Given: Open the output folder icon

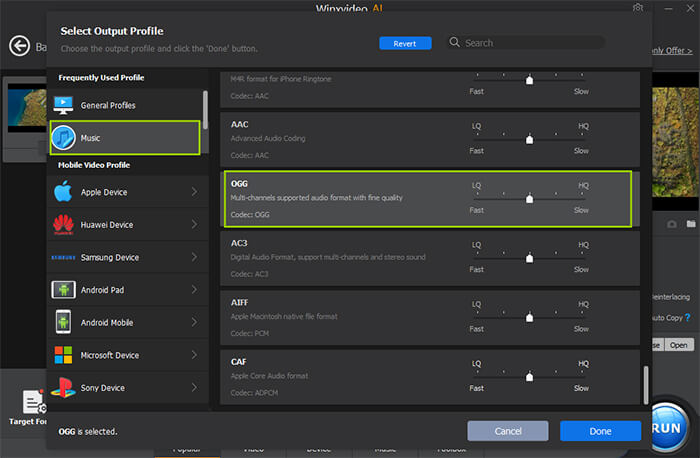Looking at the screenshot, I should tap(691, 224).
